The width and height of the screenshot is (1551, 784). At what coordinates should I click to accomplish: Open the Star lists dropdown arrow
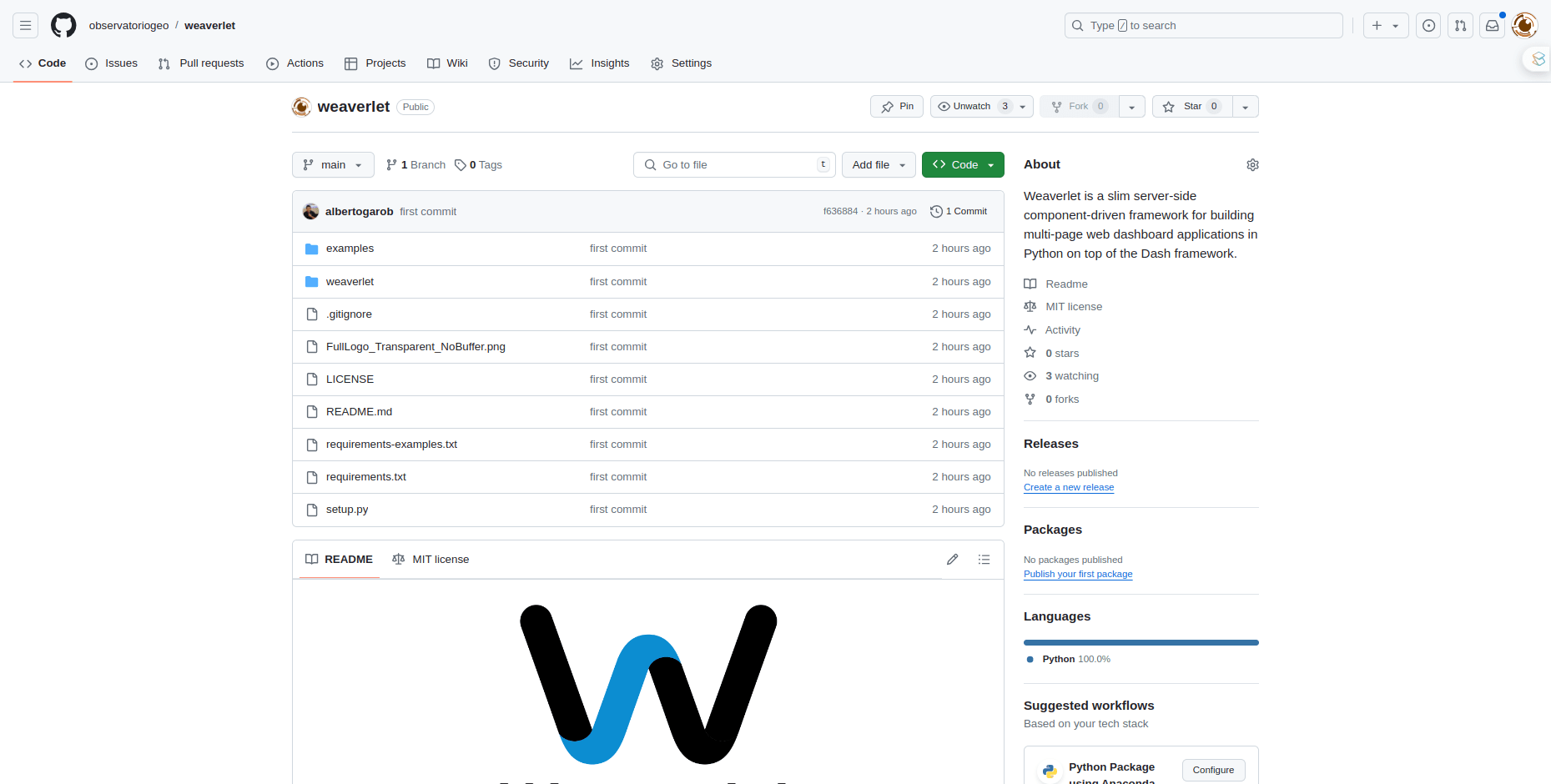point(1246,107)
